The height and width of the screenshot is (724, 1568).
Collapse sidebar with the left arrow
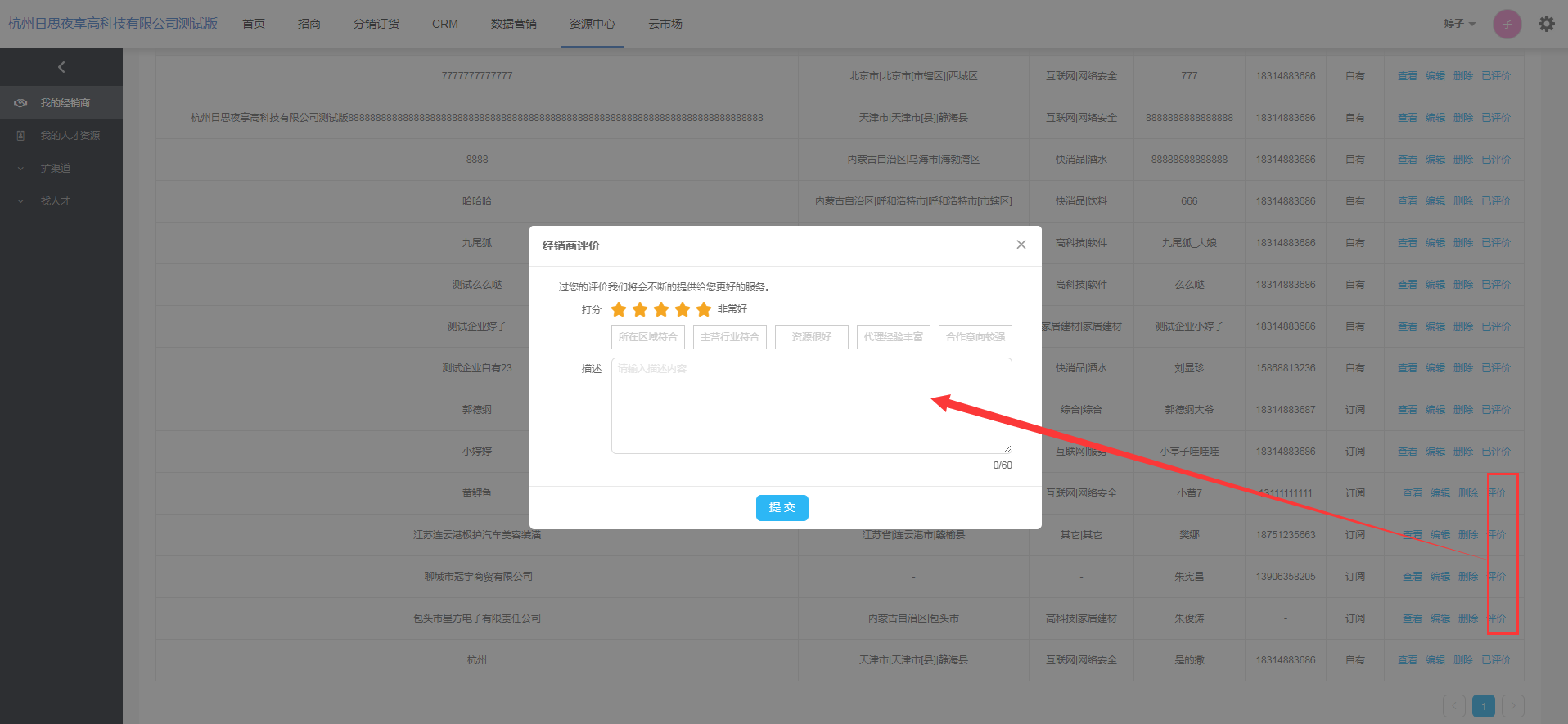click(61, 67)
